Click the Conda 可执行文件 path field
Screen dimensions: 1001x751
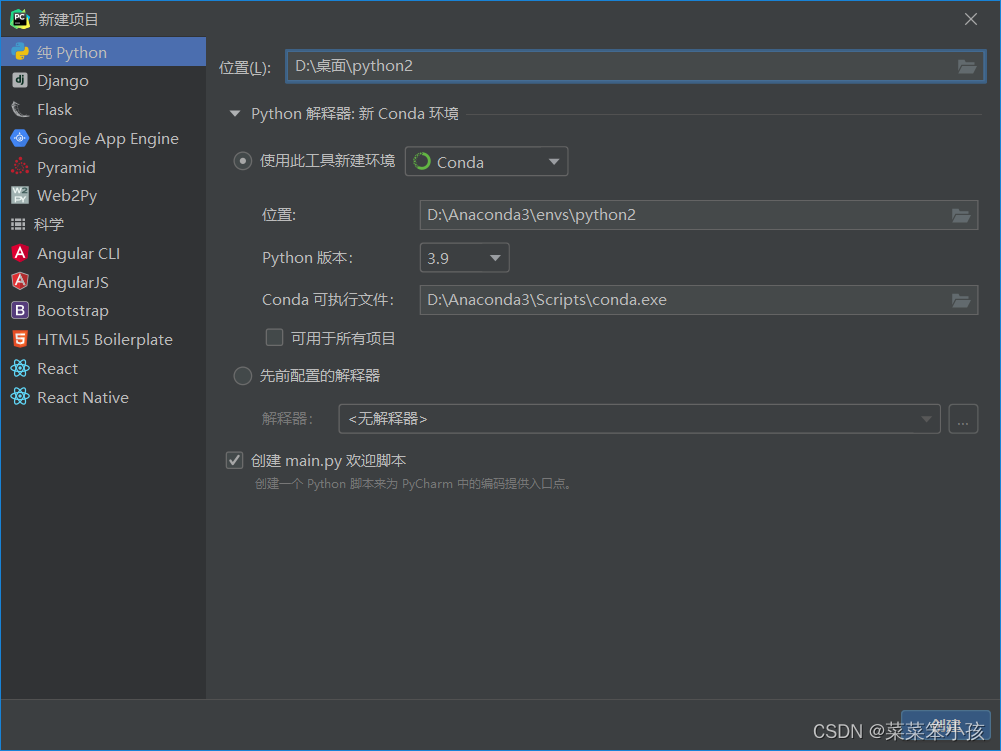(x=699, y=300)
